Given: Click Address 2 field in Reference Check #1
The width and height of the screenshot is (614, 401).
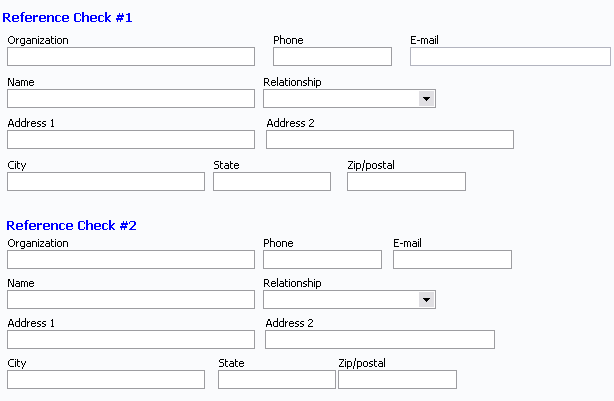Looking at the screenshot, I should pyautogui.click(x=390, y=139).
